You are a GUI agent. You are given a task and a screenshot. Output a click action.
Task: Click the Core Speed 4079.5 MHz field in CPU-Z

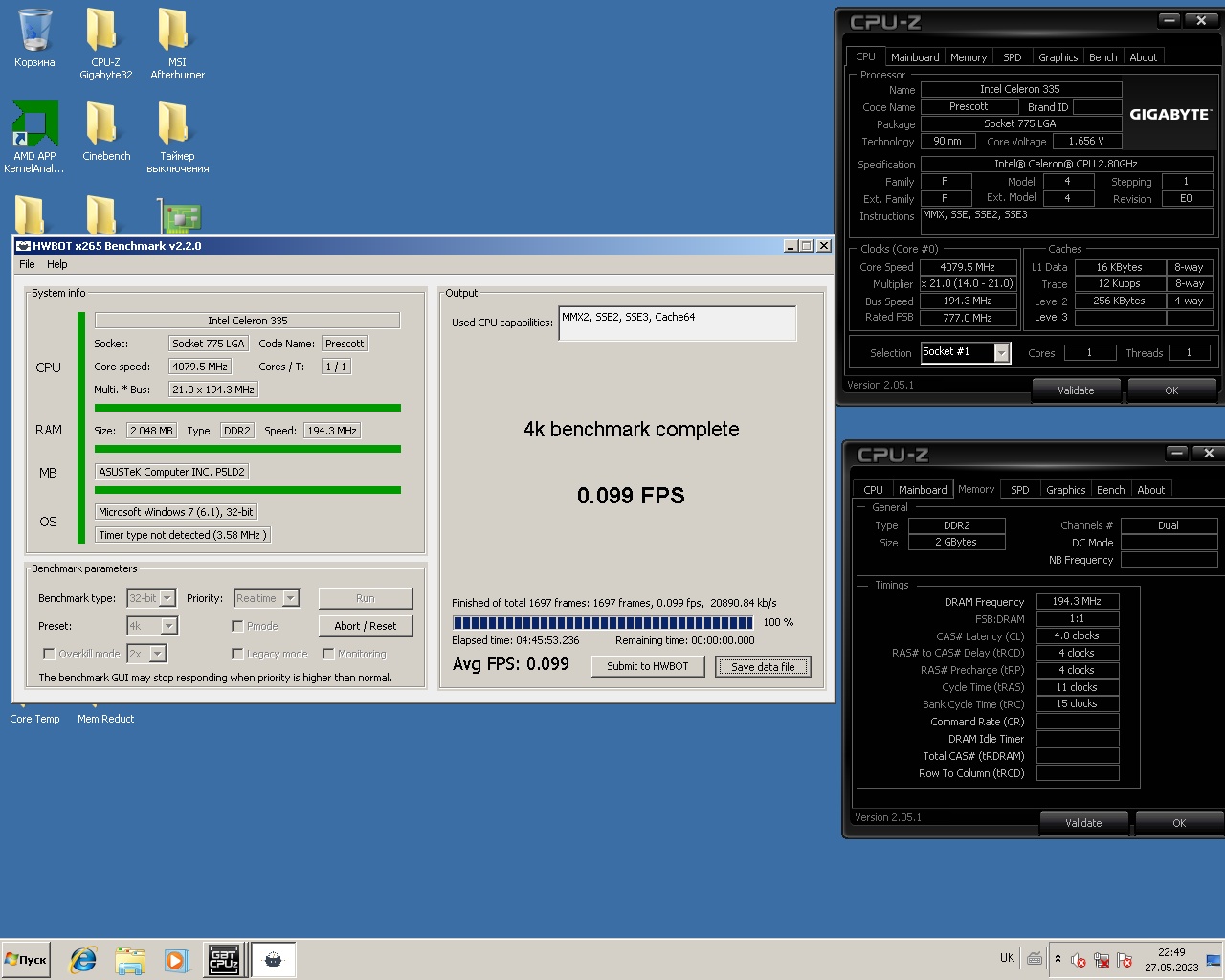968,268
